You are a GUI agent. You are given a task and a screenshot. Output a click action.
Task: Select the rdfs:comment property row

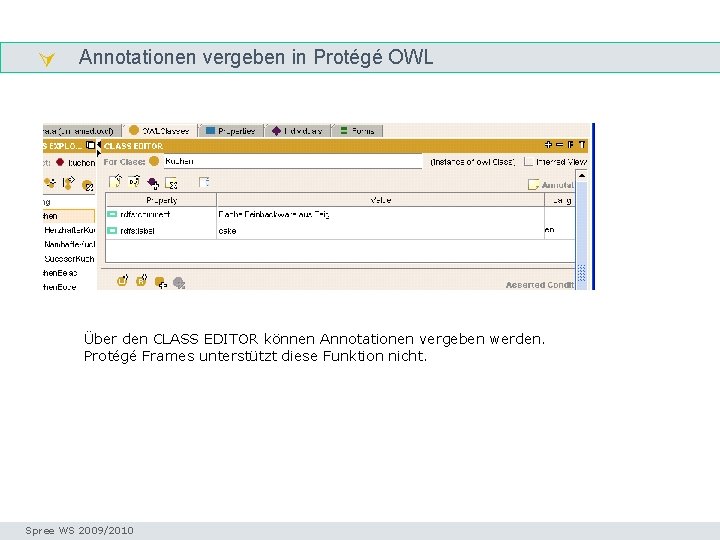click(340, 214)
